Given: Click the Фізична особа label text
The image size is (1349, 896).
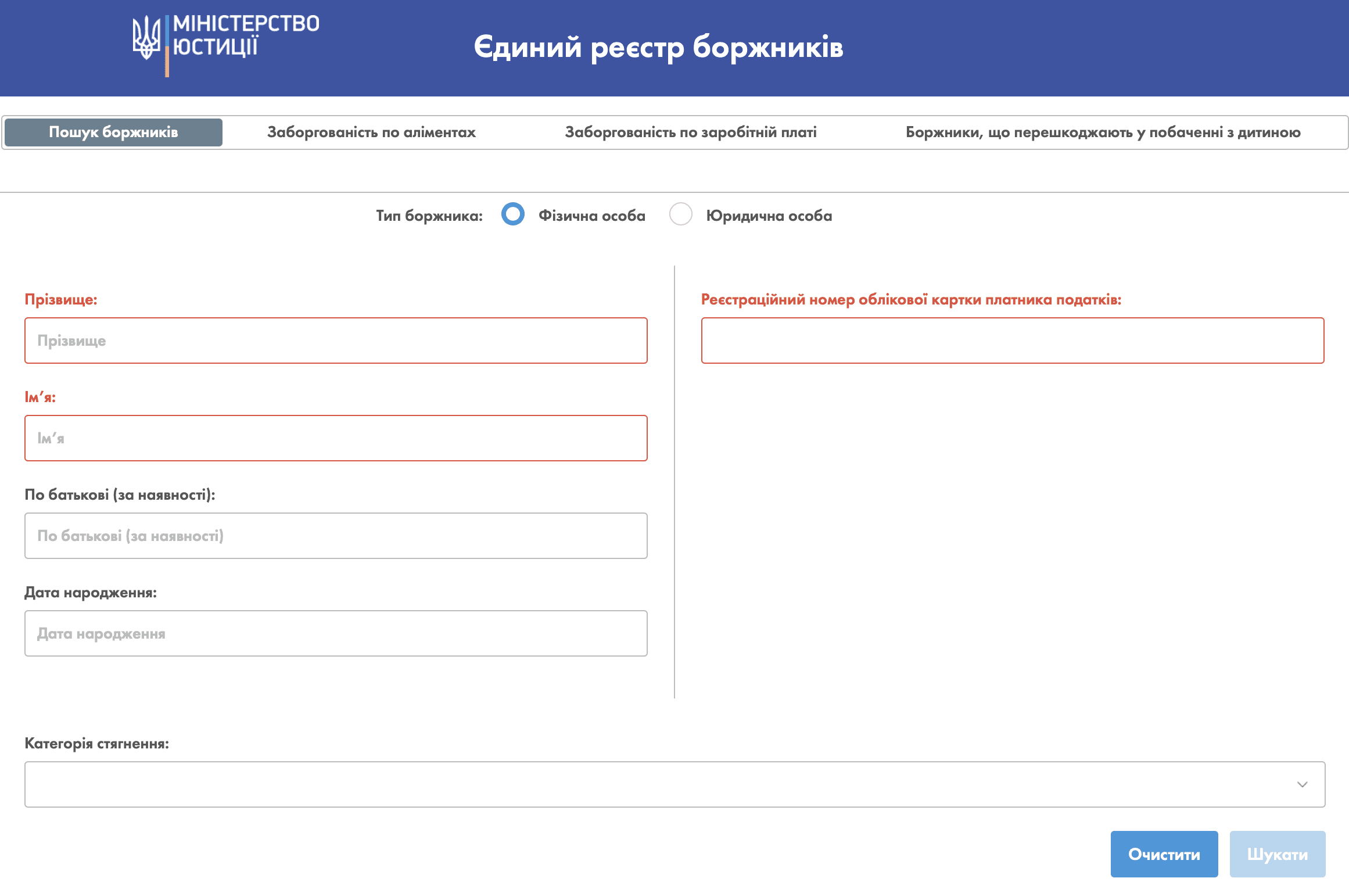Looking at the screenshot, I should click(x=591, y=216).
